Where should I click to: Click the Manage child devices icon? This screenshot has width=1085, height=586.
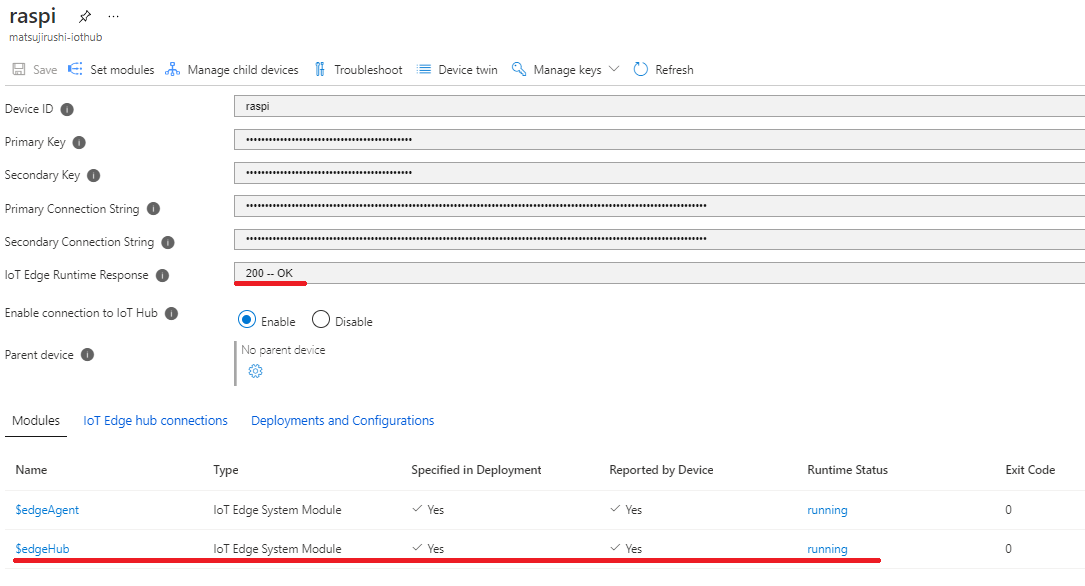coord(172,69)
